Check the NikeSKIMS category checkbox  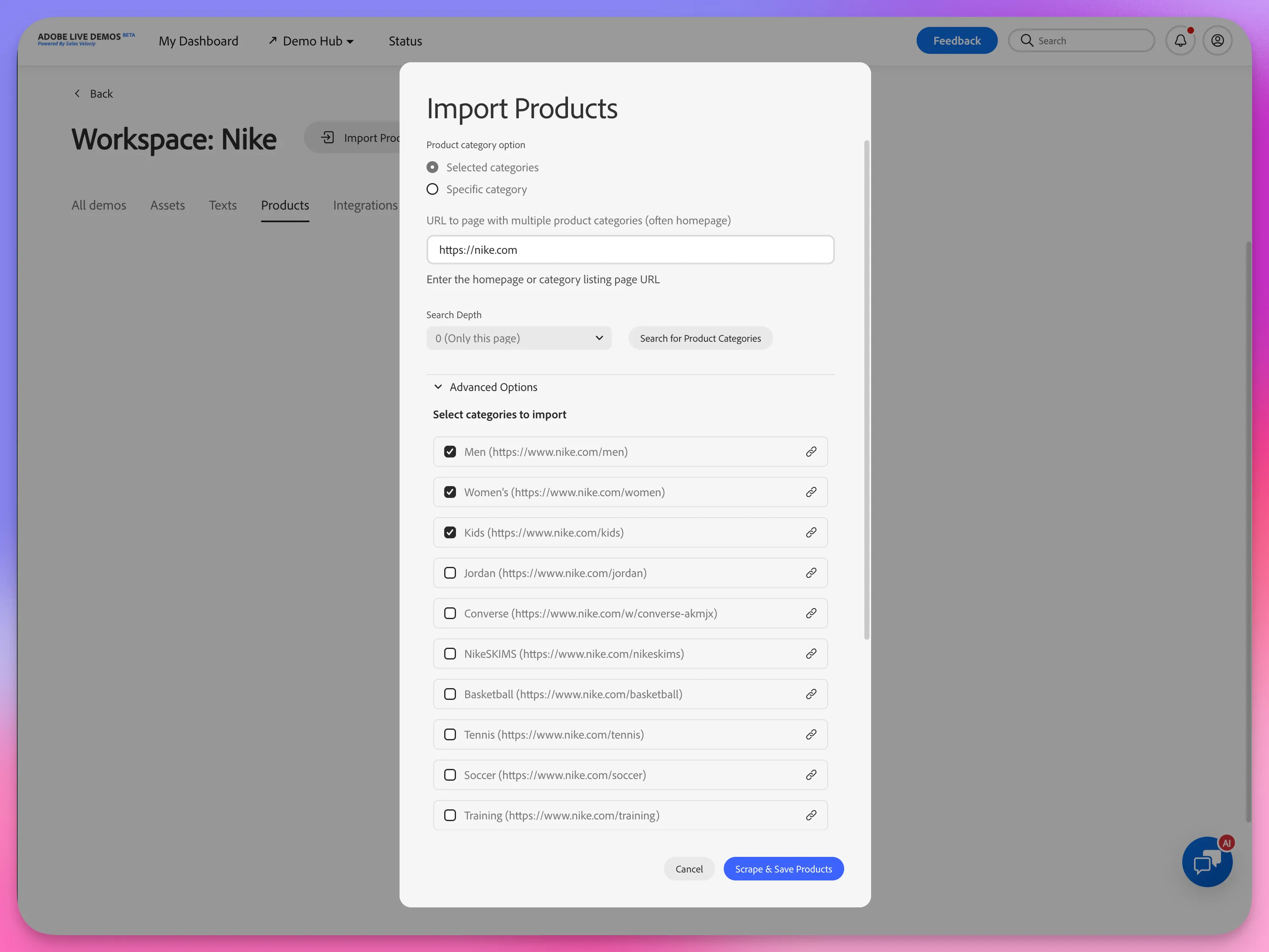pos(451,654)
